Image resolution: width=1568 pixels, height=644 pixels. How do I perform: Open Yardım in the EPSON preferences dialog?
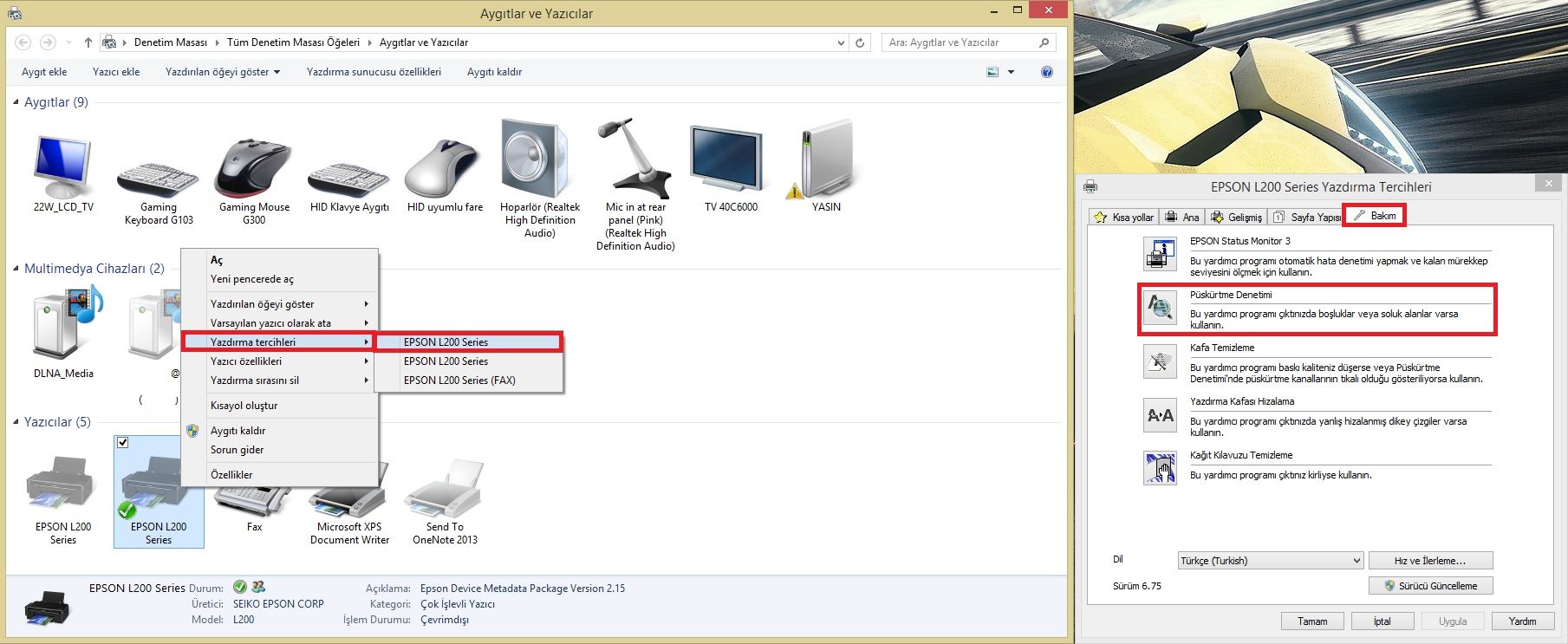pyautogui.click(x=1523, y=621)
